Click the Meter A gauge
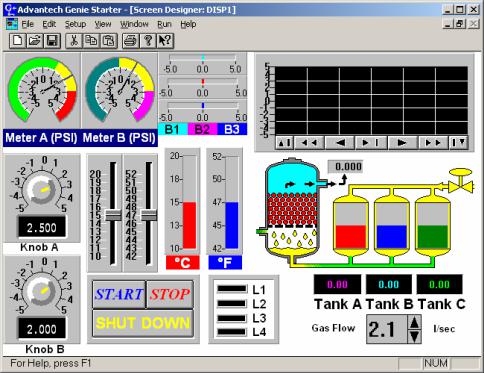The height and width of the screenshot is (373, 484). (42, 91)
